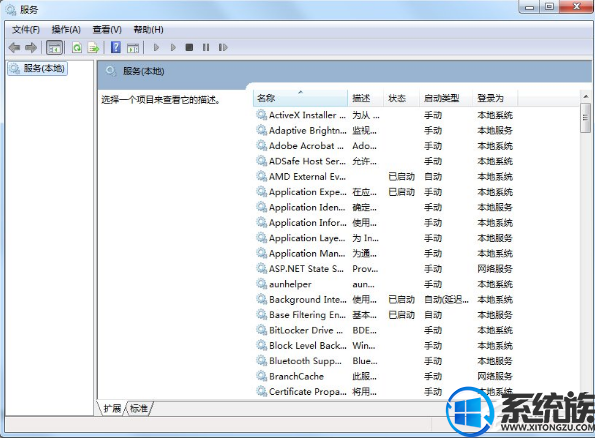Screen dimensions: 595x440
Task: Open the blue Help toolbar icon
Action: [116, 47]
